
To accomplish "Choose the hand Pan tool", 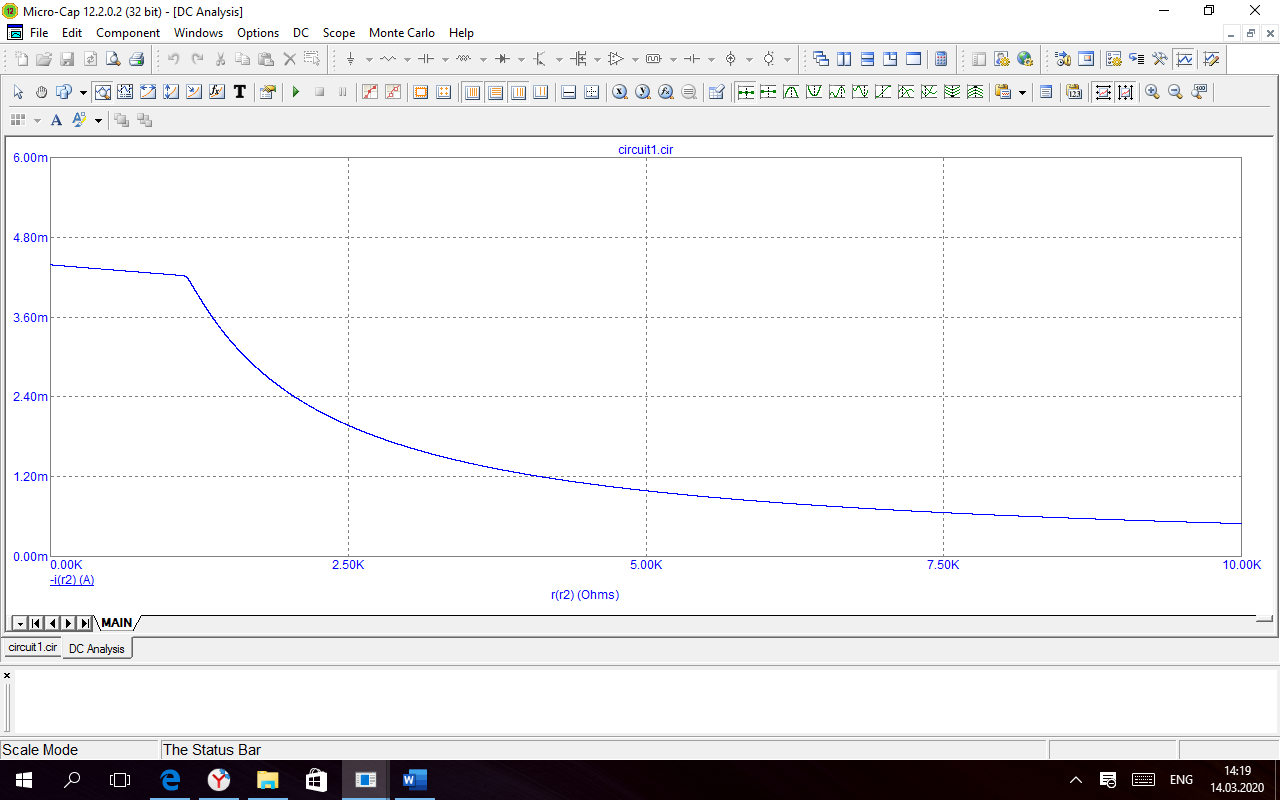I will click(41, 92).
